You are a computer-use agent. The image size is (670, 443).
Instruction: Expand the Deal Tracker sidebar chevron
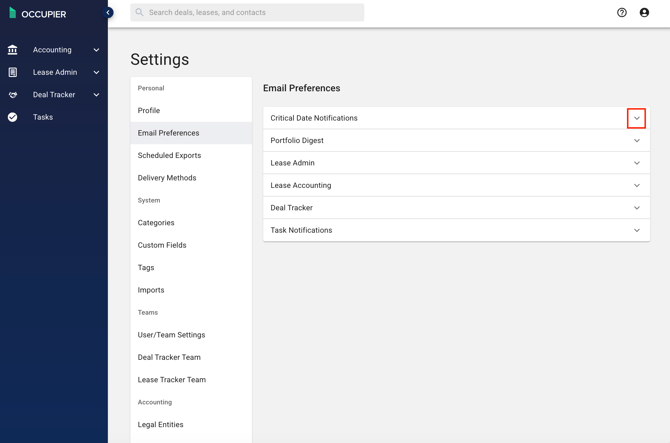click(97, 95)
